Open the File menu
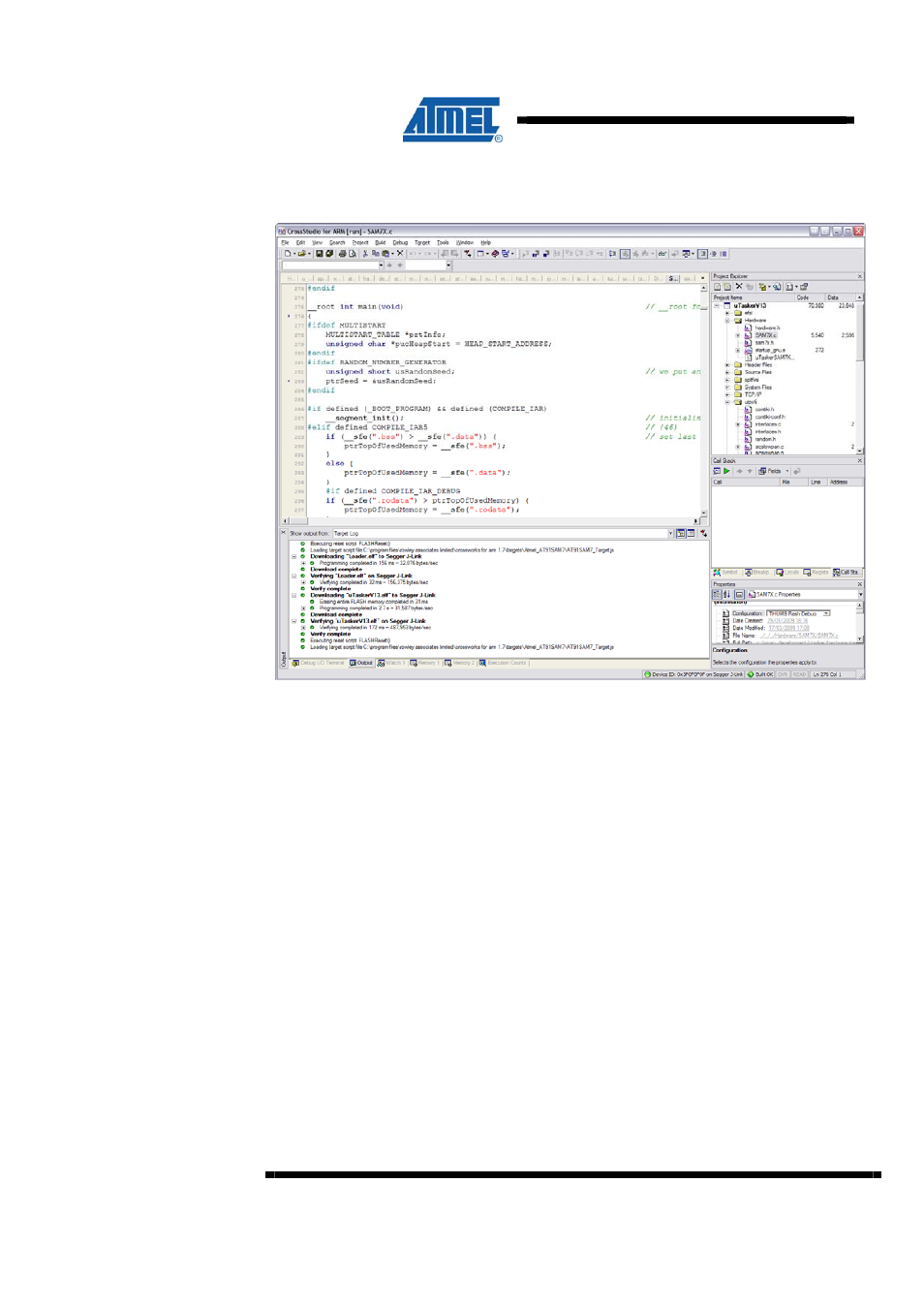The height and width of the screenshot is (1308, 924). point(285,242)
